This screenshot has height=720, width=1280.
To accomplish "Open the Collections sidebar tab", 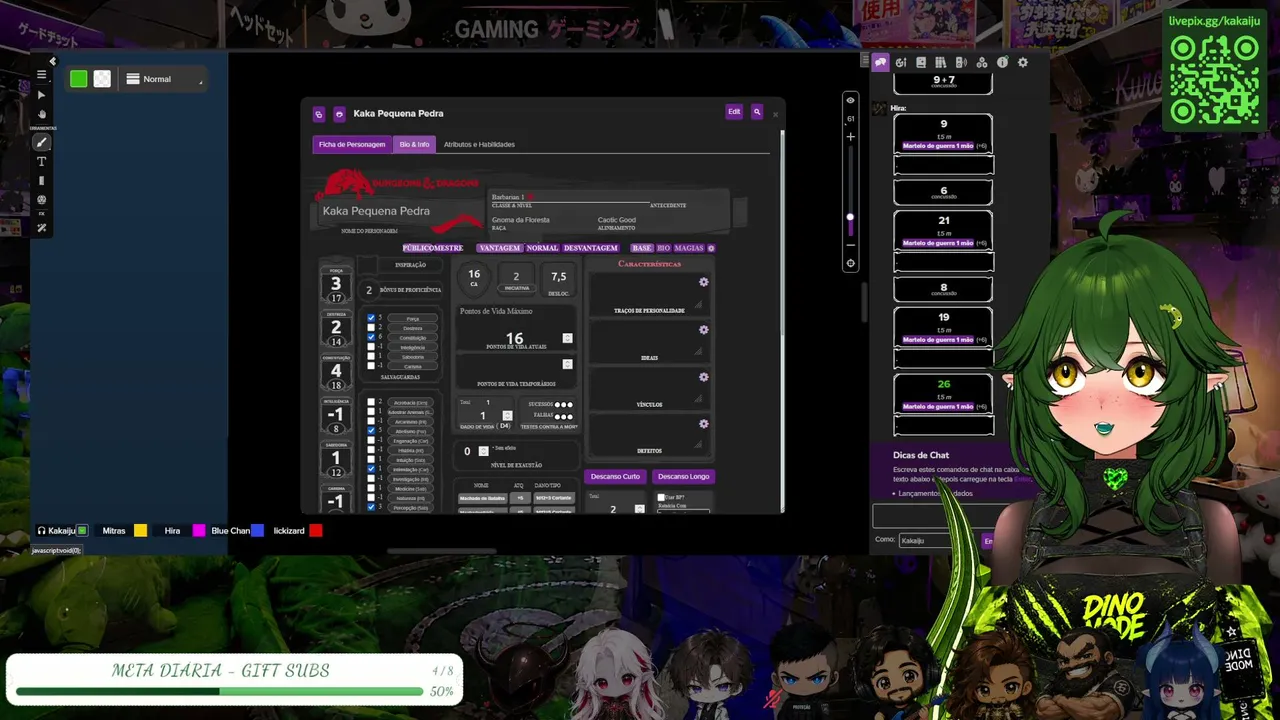I will [x=982, y=63].
